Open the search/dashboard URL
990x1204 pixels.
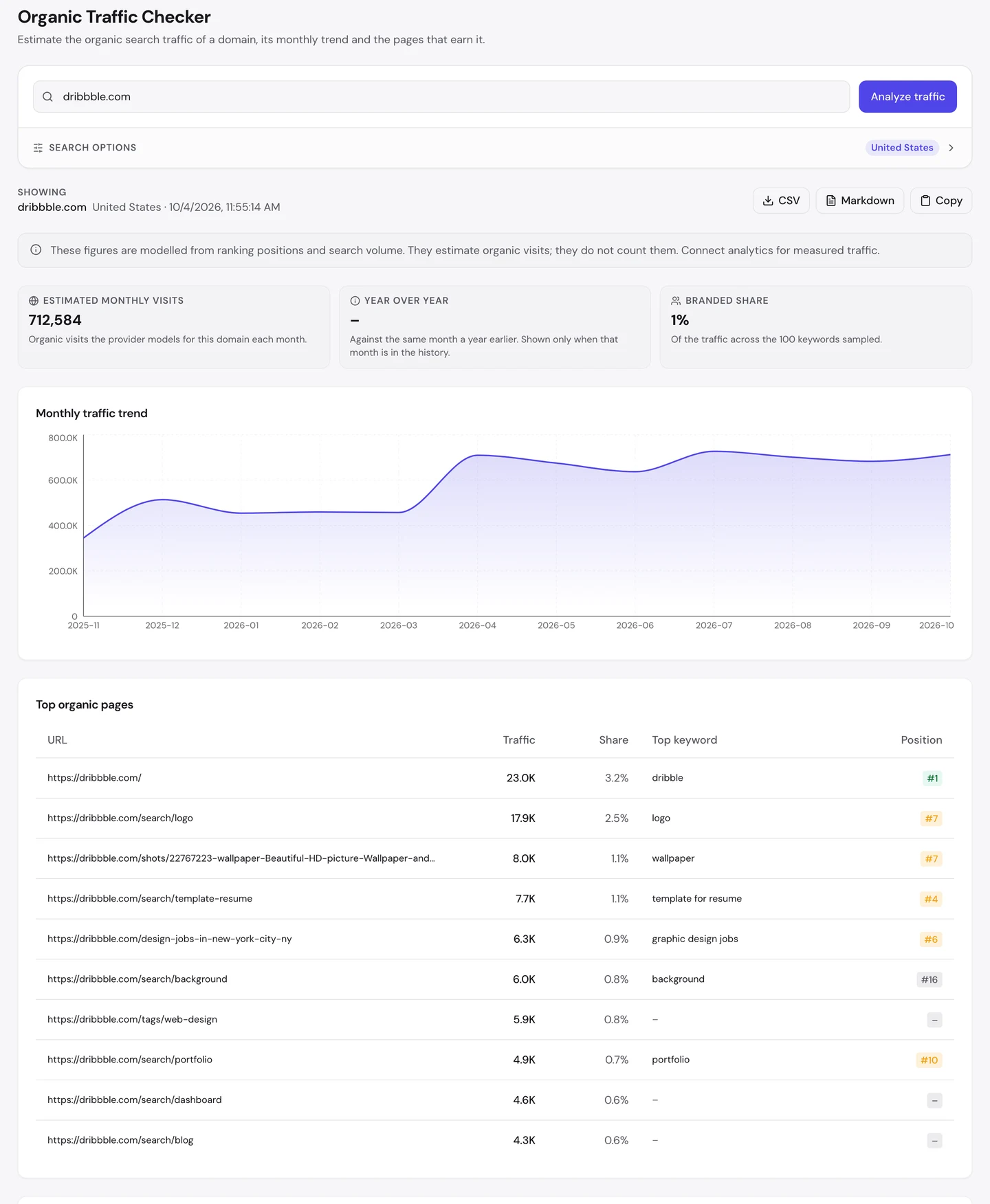135,1100
